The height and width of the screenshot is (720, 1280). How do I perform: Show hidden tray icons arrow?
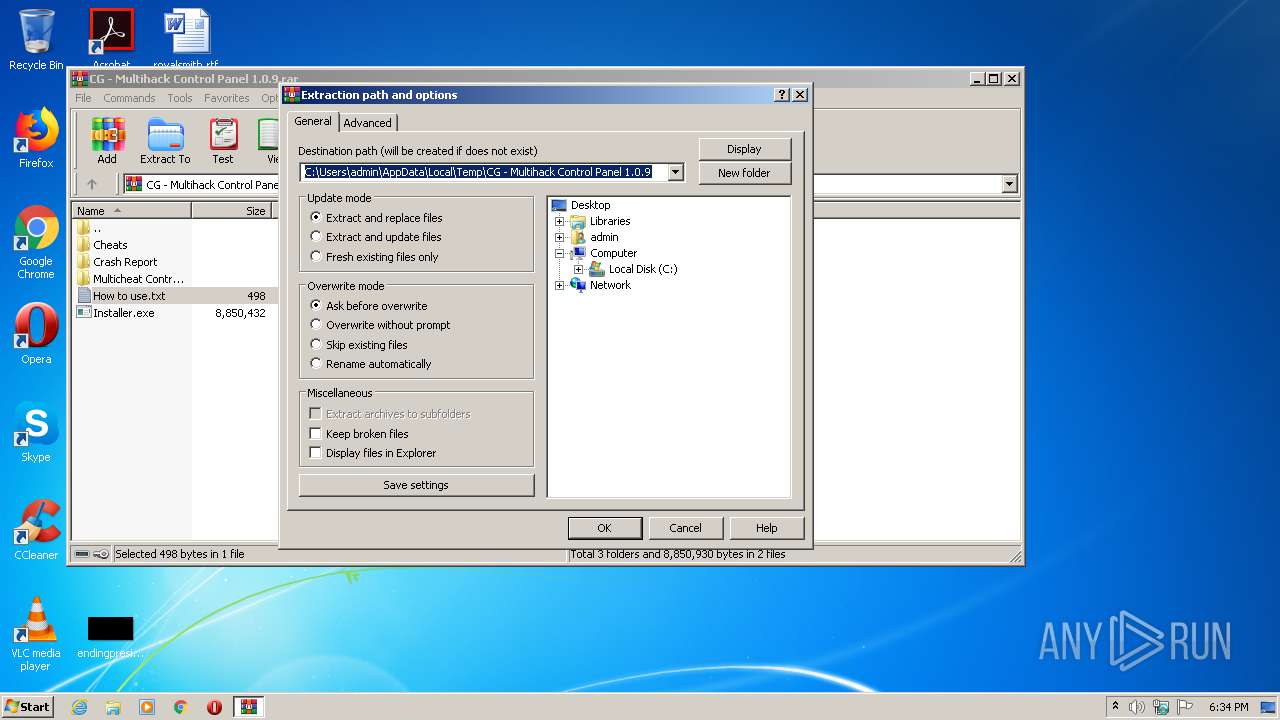(x=1115, y=707)
